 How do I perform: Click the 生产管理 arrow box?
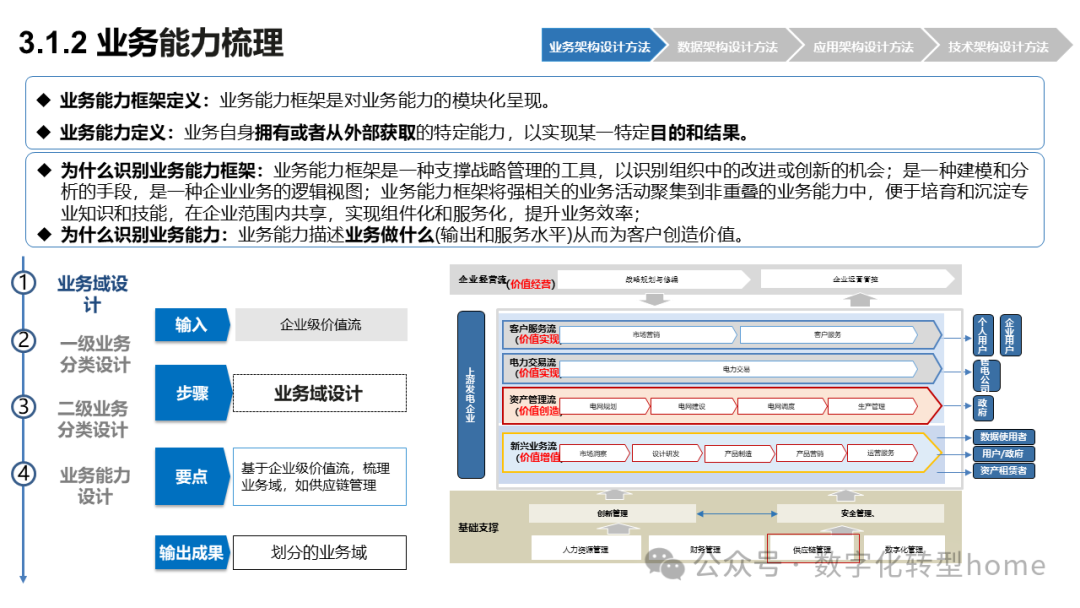[x=872, y=406]
